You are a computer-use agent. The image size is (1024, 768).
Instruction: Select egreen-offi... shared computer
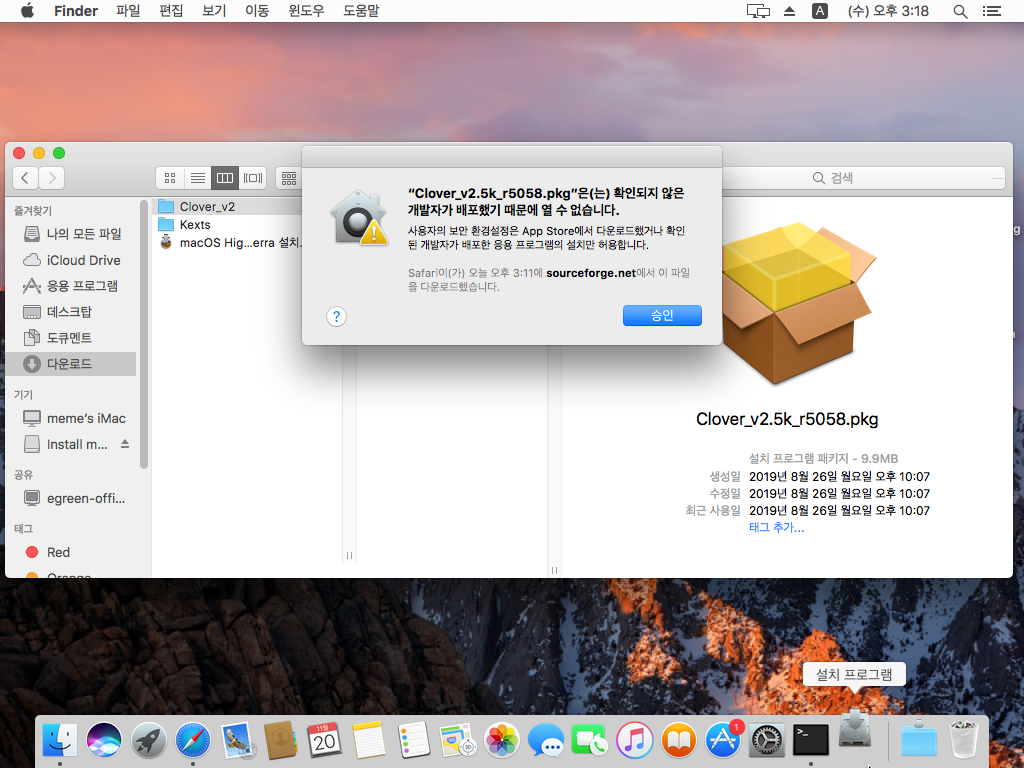click(72, 498)
